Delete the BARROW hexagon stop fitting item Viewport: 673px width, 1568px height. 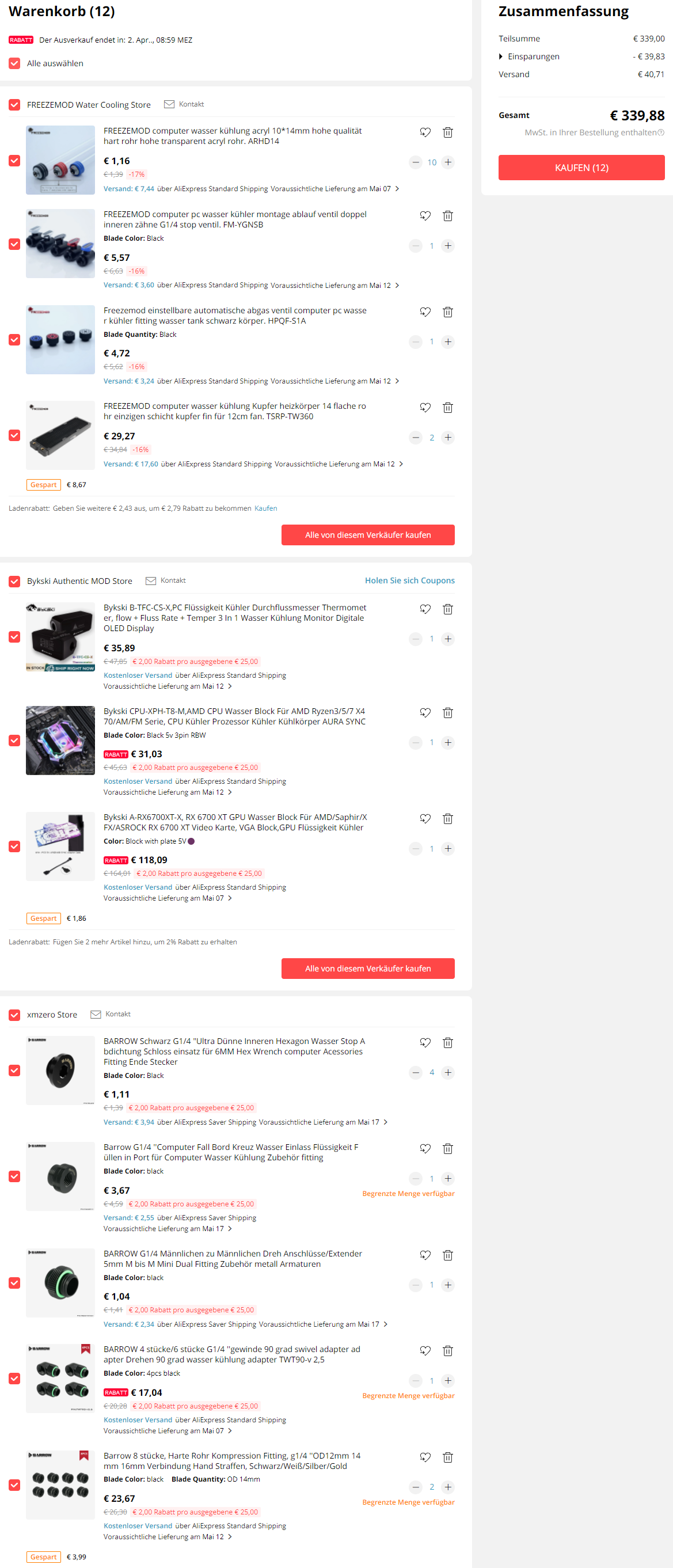447,1043
